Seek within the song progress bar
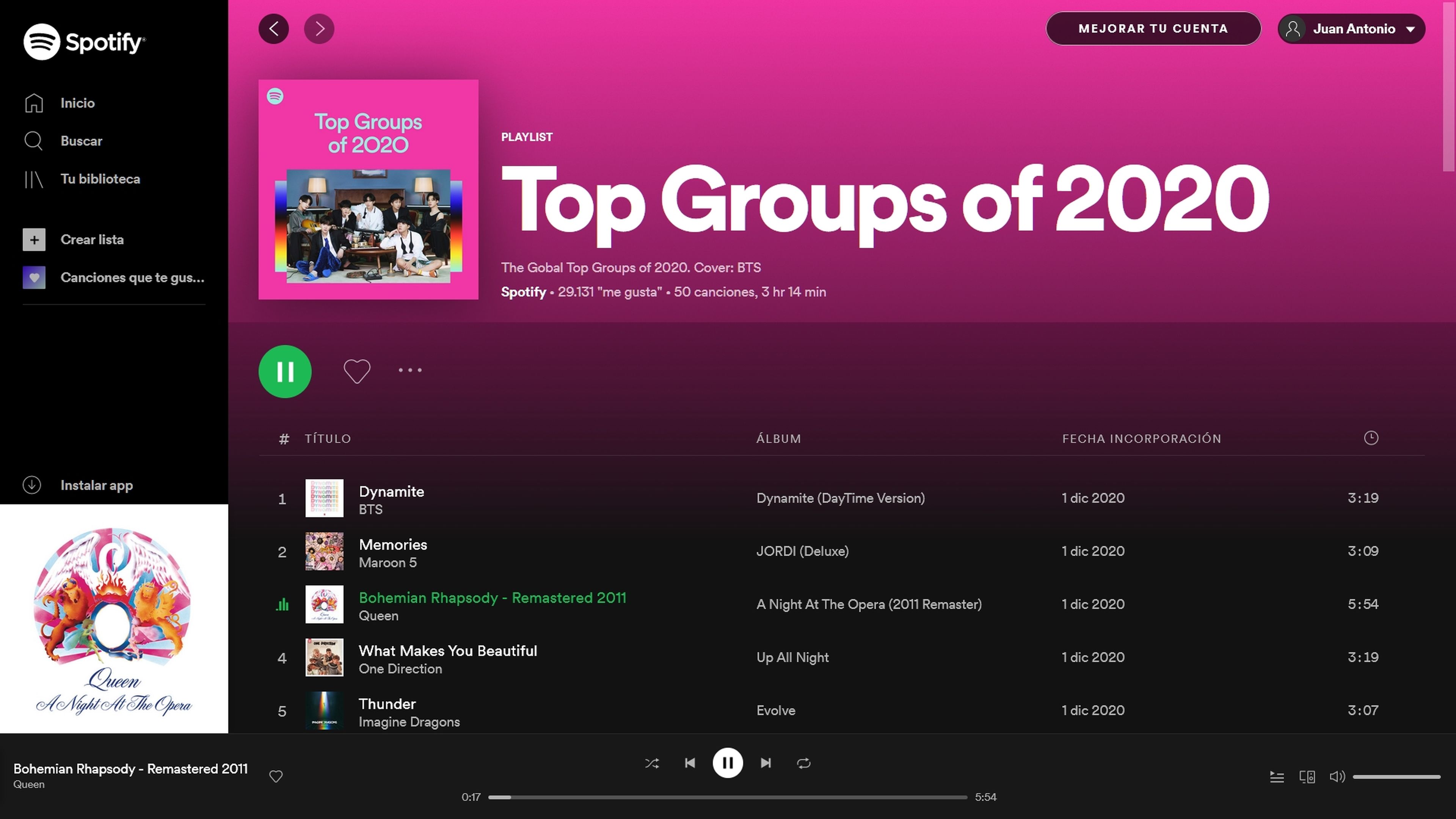Viewport: 1456px width, 819px height. tap(728, 797)
